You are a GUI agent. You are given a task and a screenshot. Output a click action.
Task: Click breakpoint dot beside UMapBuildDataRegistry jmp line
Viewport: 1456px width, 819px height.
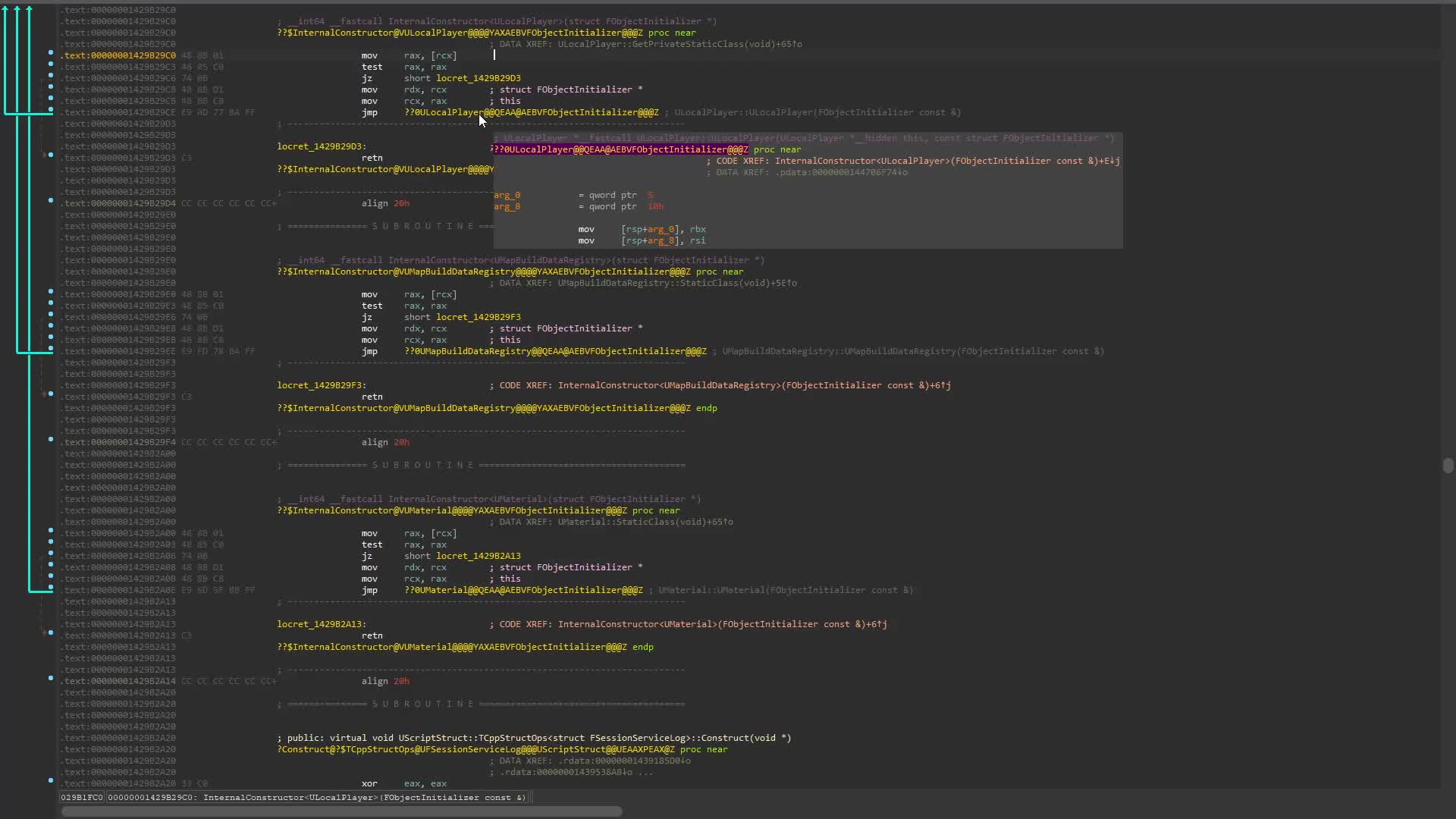pyautogui.click(x=51, y=348)
